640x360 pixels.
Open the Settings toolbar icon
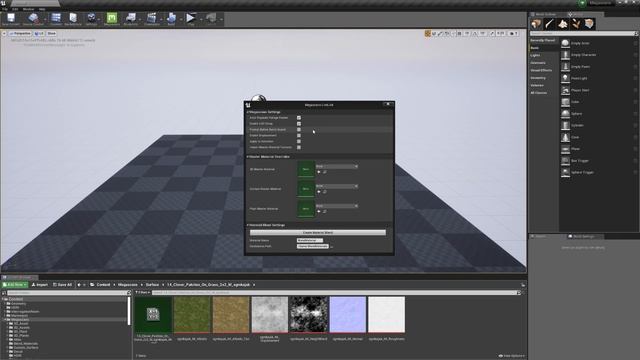(91, 18)
